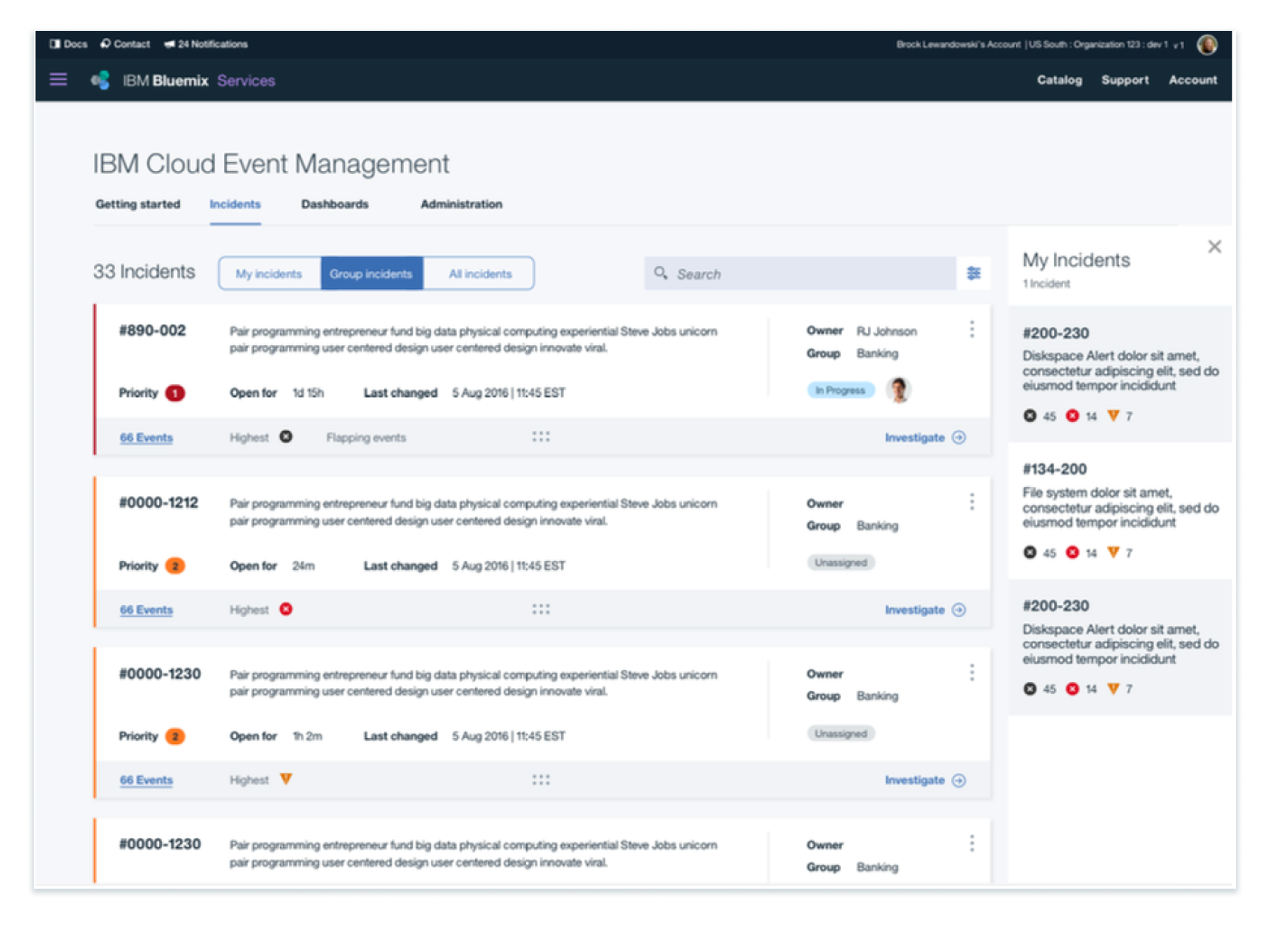Click the orange warning icon beside Highest

point(286,779)
